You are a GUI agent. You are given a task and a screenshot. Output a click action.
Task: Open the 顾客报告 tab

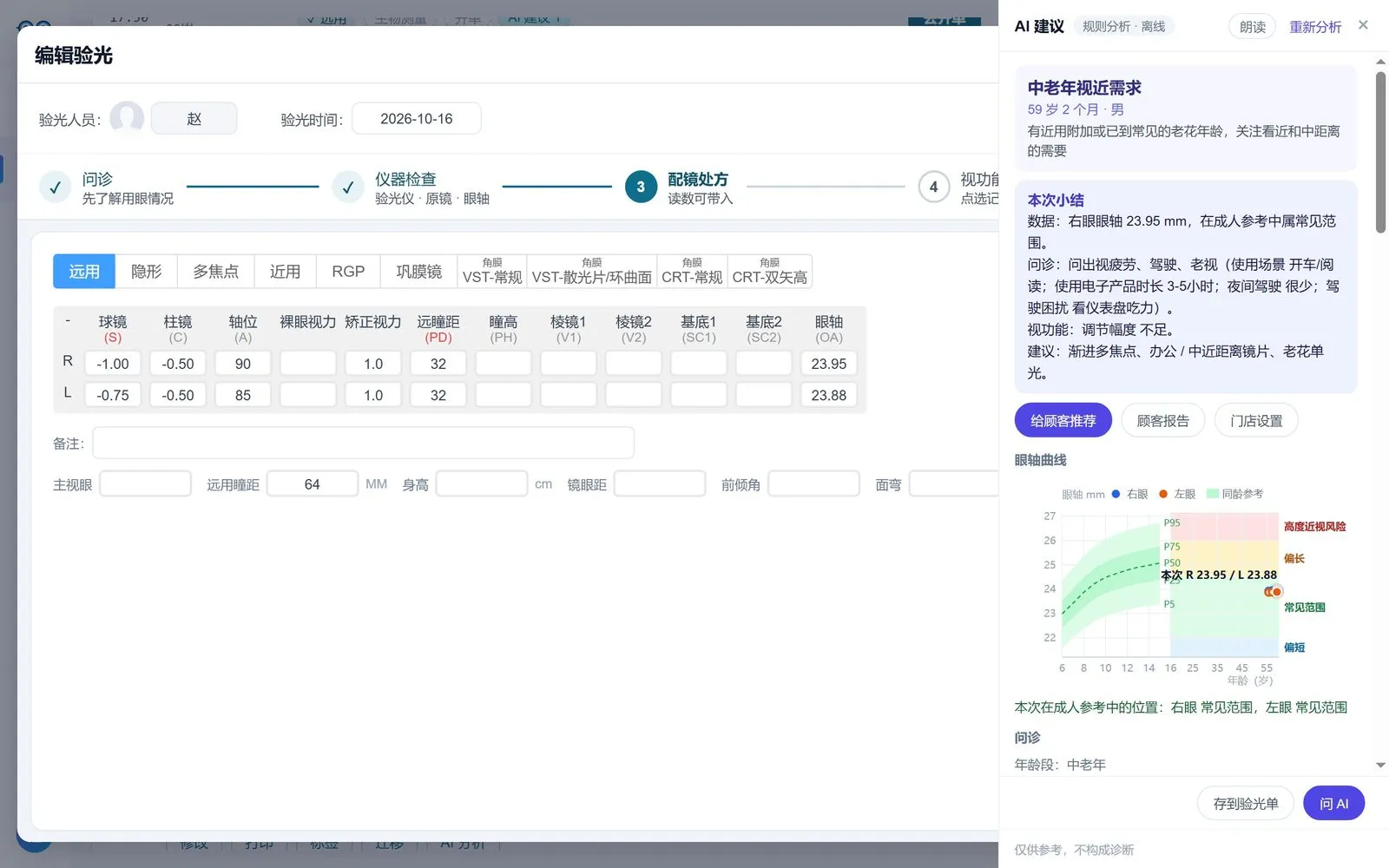point(1162,420)
